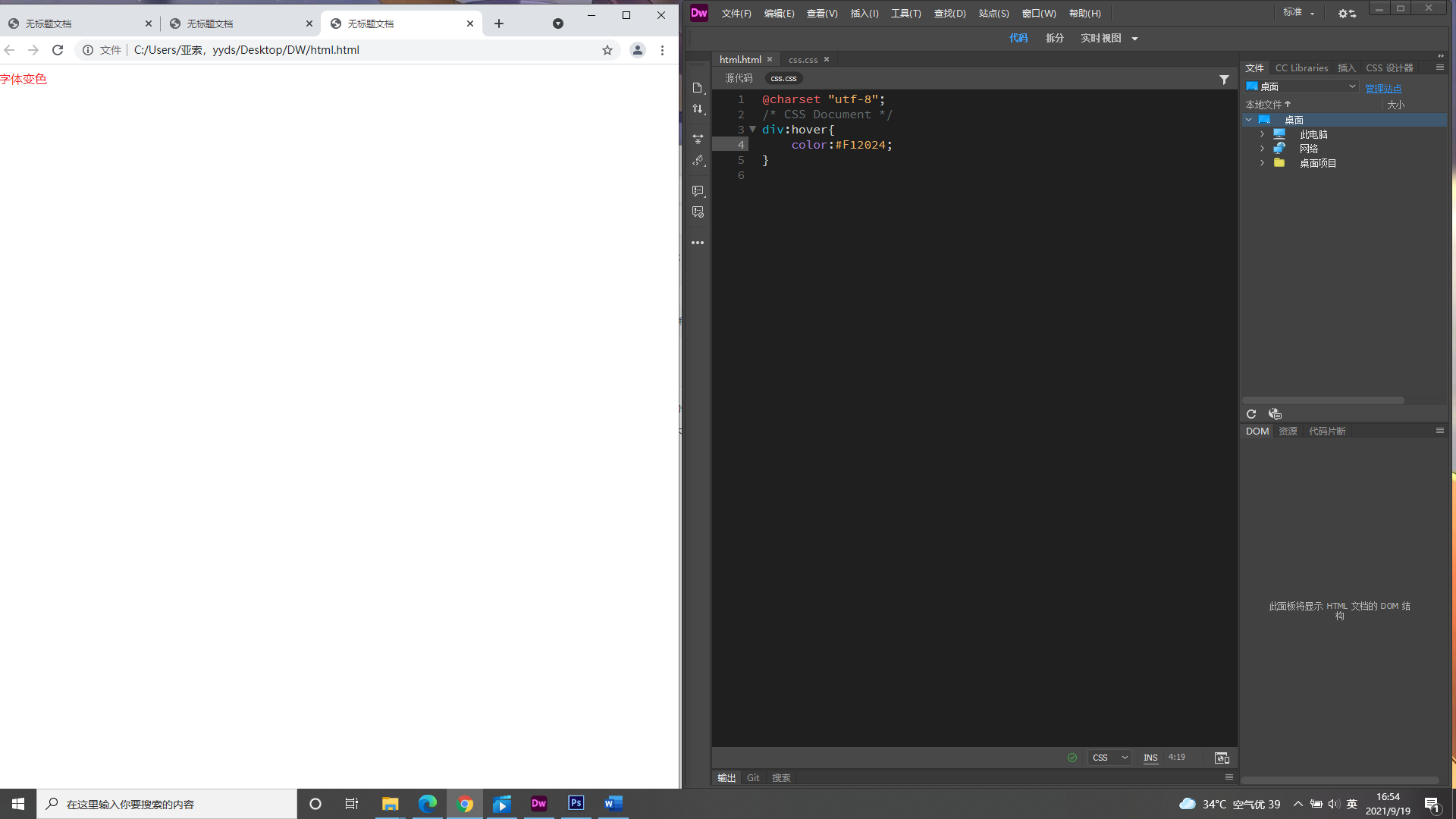Screen dimensions: 1456x819
Task: Click the Format Source Code icon
Action: pyautogui.click(x=698, y=161)
